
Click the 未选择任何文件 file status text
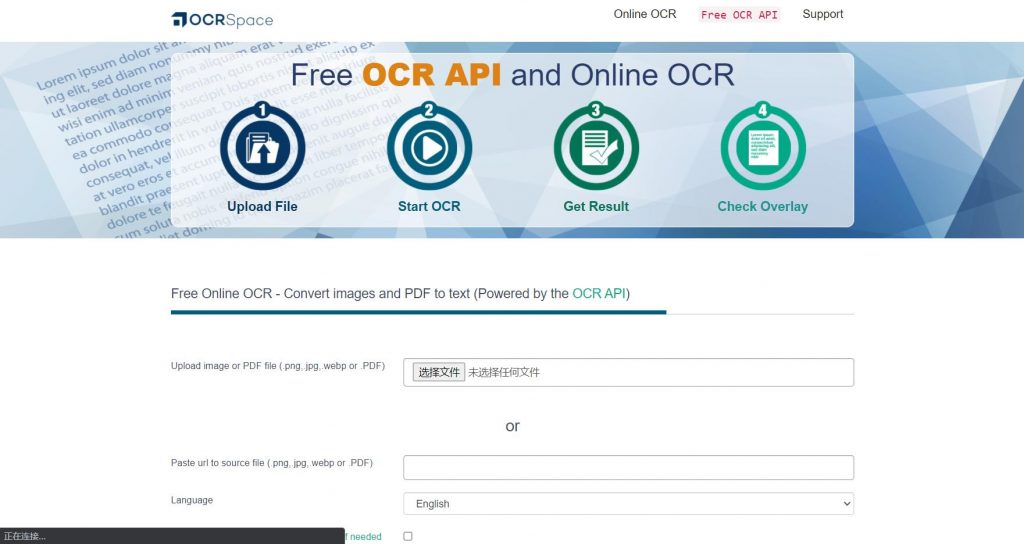(x=504, y=372)
